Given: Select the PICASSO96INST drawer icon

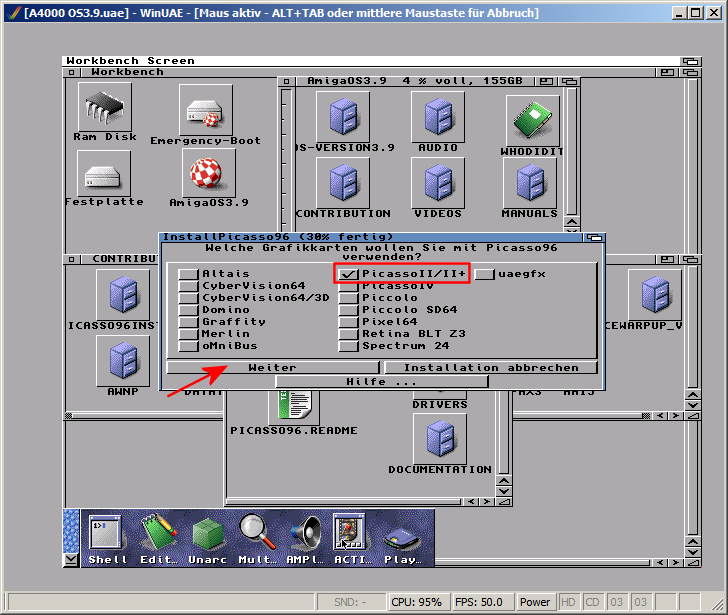Looking at the screenshot, I should [123, 295].
